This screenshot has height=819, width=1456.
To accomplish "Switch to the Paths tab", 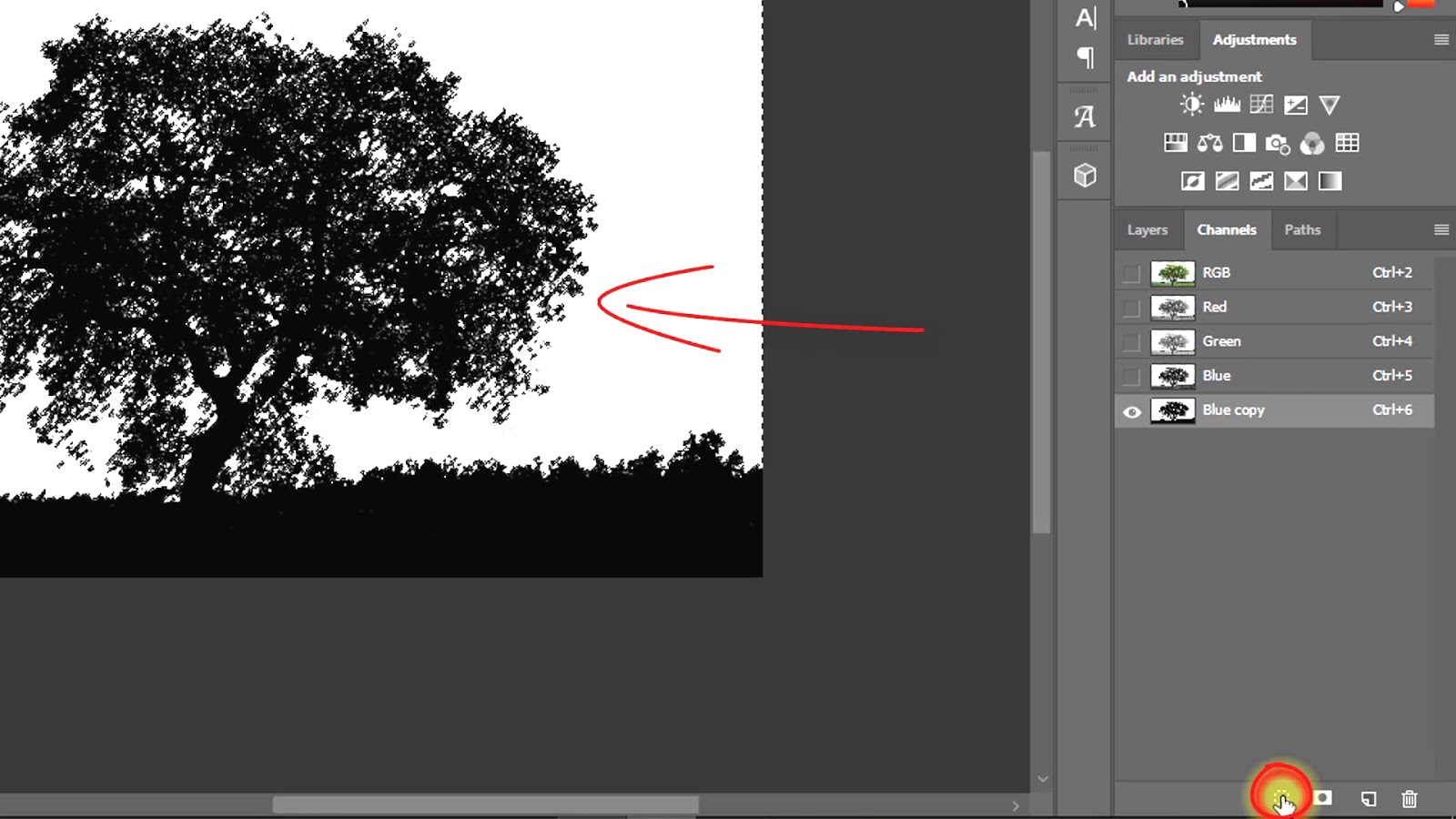I will tap(1302, 229).
